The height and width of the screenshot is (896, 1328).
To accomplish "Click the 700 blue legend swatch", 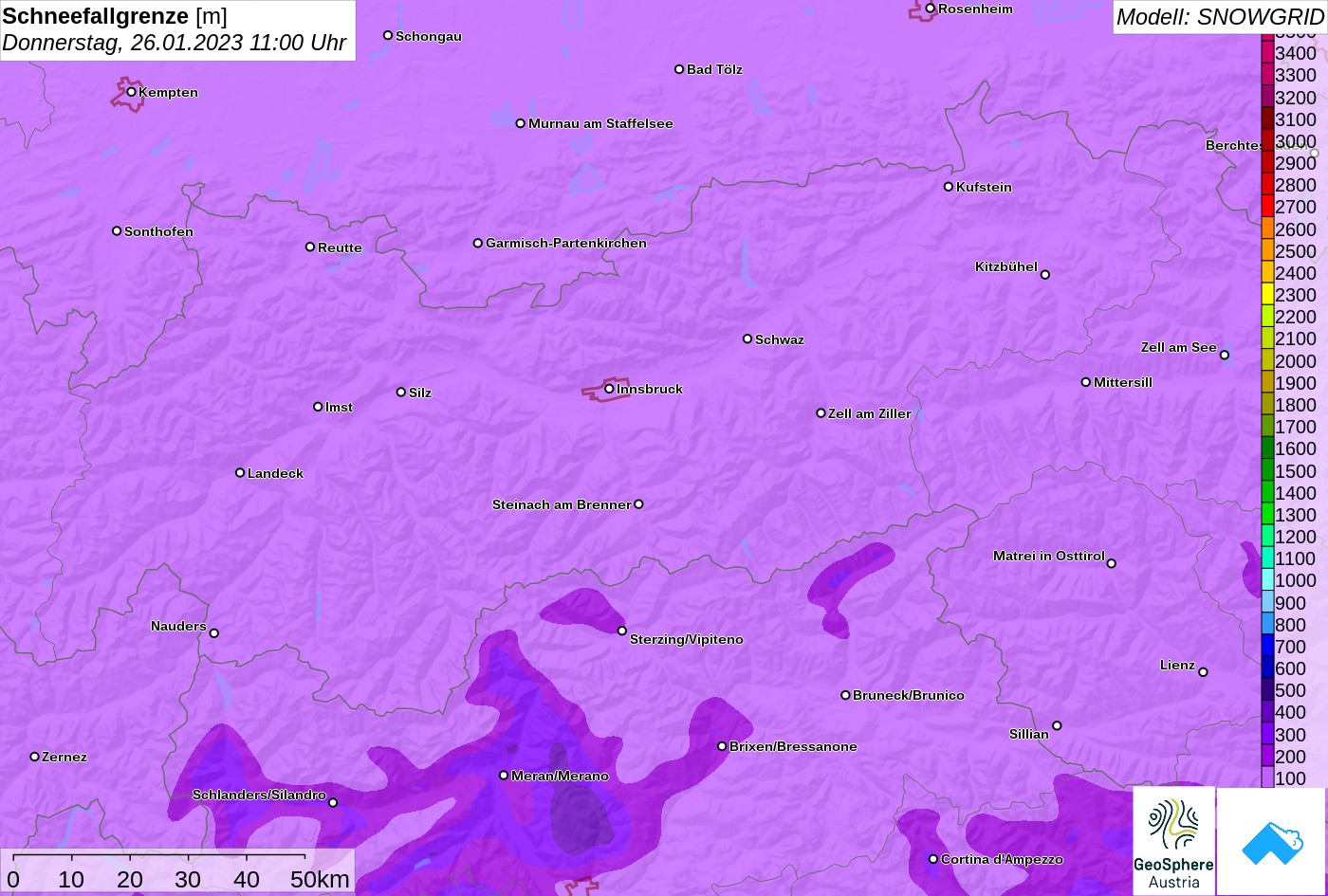I will pos(1267,647).
